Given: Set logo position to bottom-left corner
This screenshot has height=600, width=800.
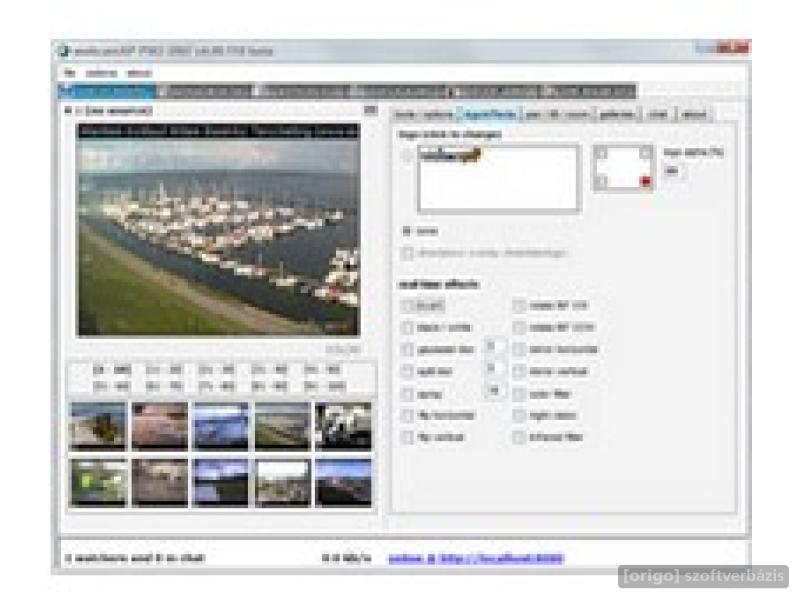Looking at the screenshot, I should click(602, 181).
